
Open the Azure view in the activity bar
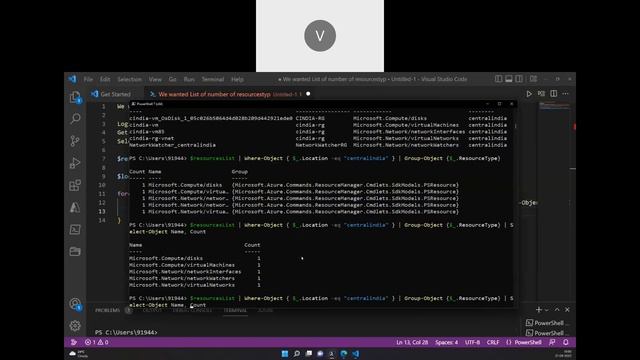(x=75, y=207)
